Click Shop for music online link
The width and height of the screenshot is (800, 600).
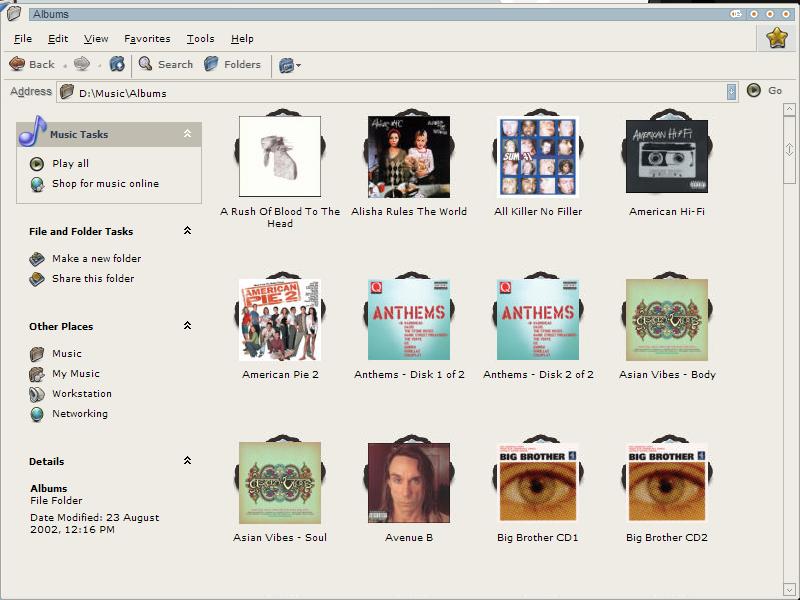[x=106, y=184]
